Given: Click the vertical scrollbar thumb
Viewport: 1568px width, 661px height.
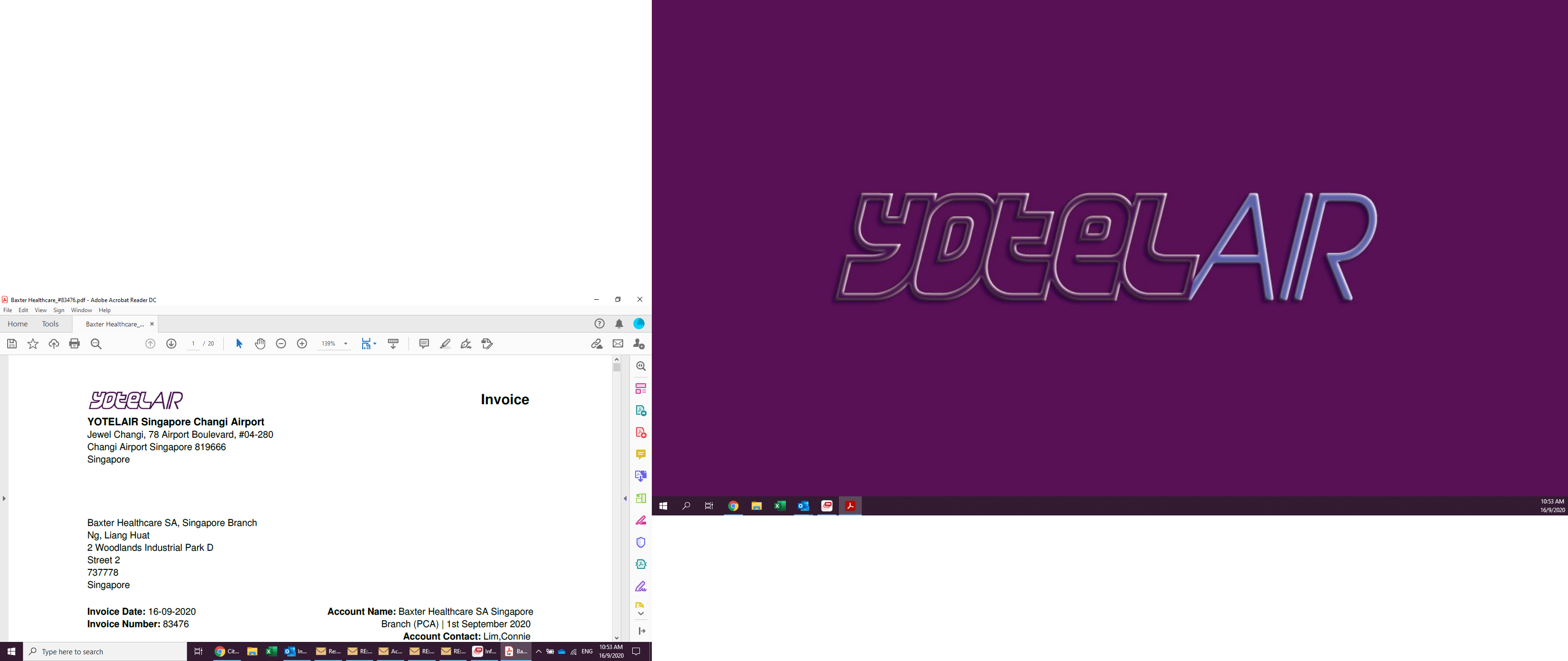Looking at the screenshot, I should point(617,367).
